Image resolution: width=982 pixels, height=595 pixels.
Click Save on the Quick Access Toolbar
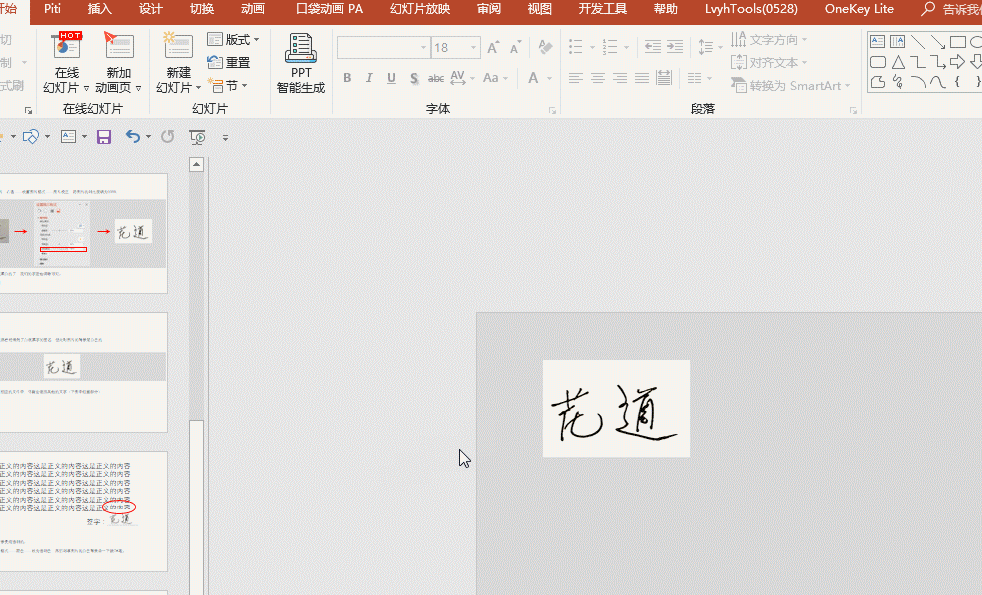pos(104,136)
